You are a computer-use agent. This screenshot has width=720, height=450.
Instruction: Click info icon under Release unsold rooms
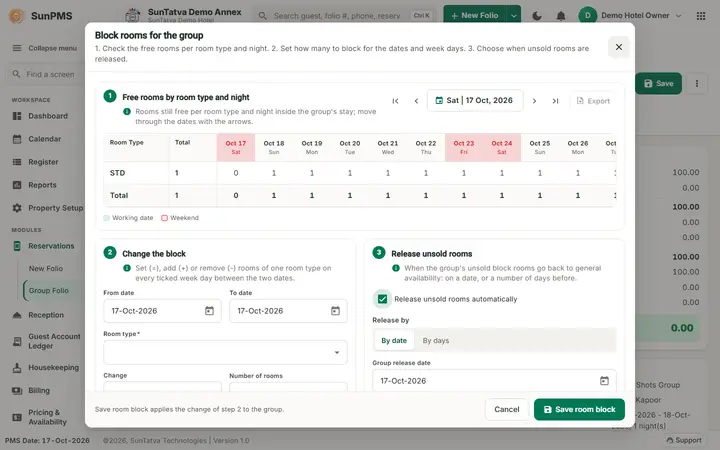[x=396, y=268]
